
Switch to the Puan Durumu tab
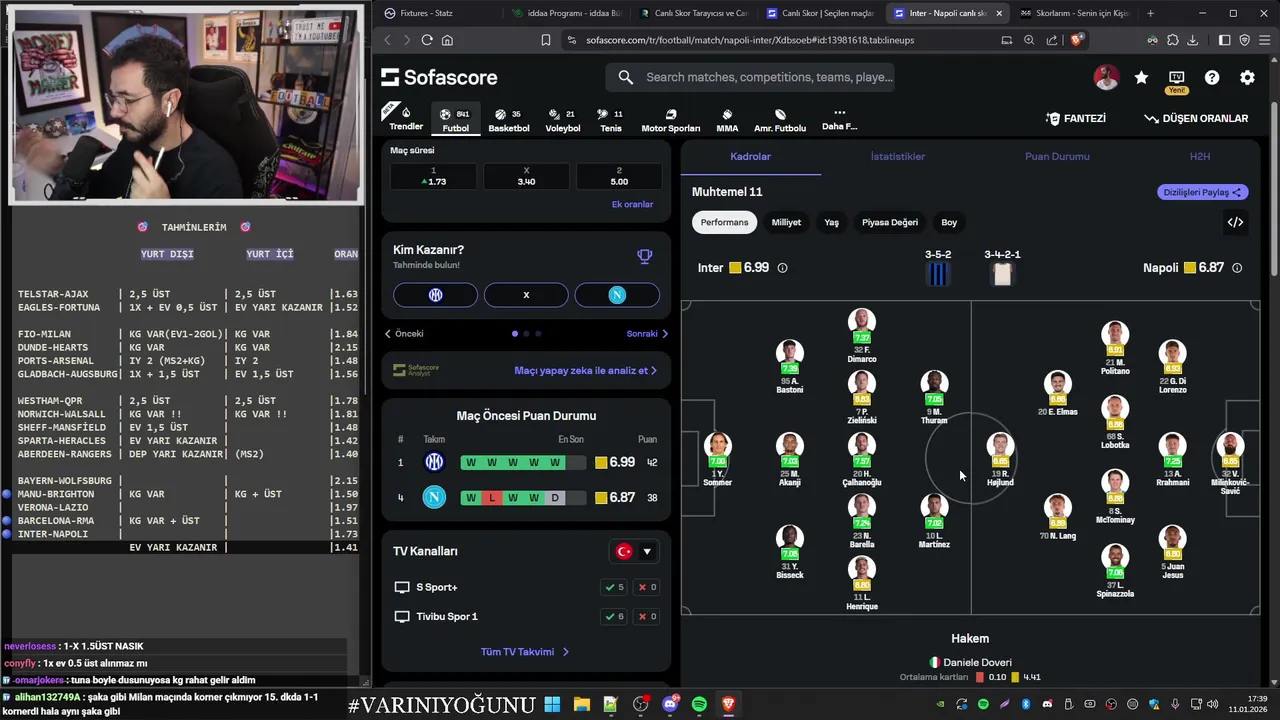point(1057,157)
